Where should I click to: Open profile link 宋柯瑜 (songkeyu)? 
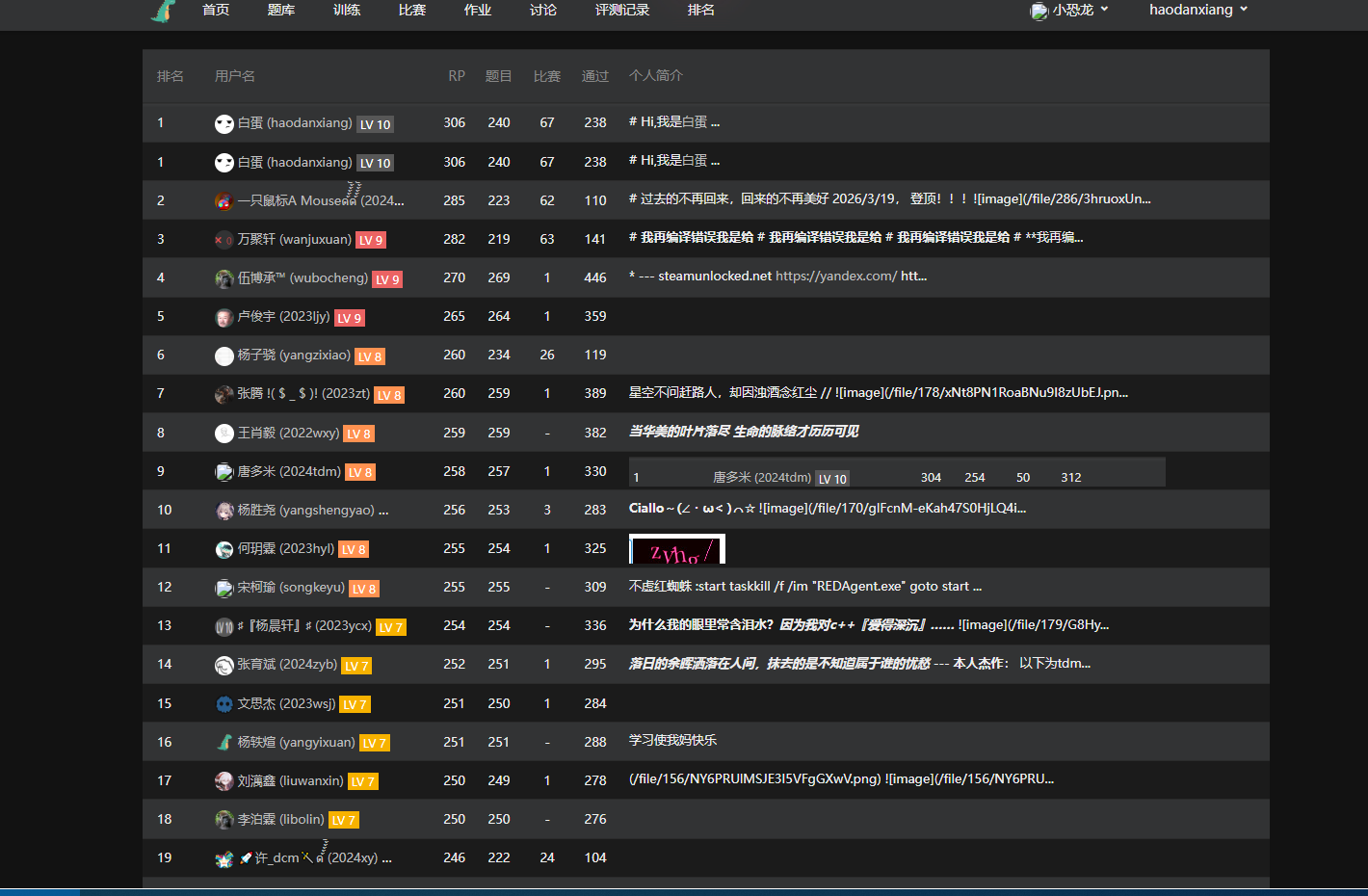pyautogui.click(x=291, y=587)
